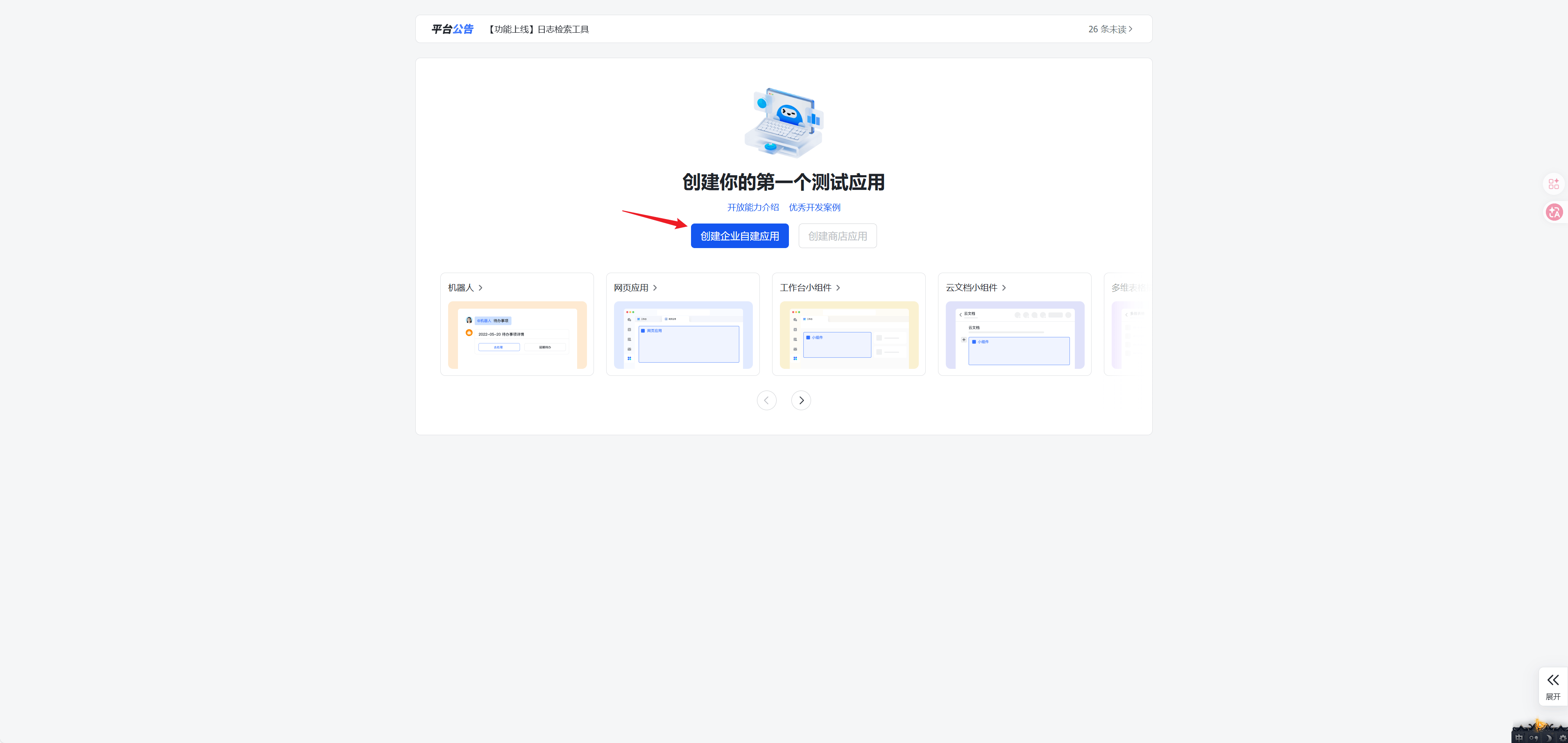Expand the 云文档小组件 card chevron
The height and width of the screenshot is (743, 1568).
pyautogui.click(x=1004, y=288)
